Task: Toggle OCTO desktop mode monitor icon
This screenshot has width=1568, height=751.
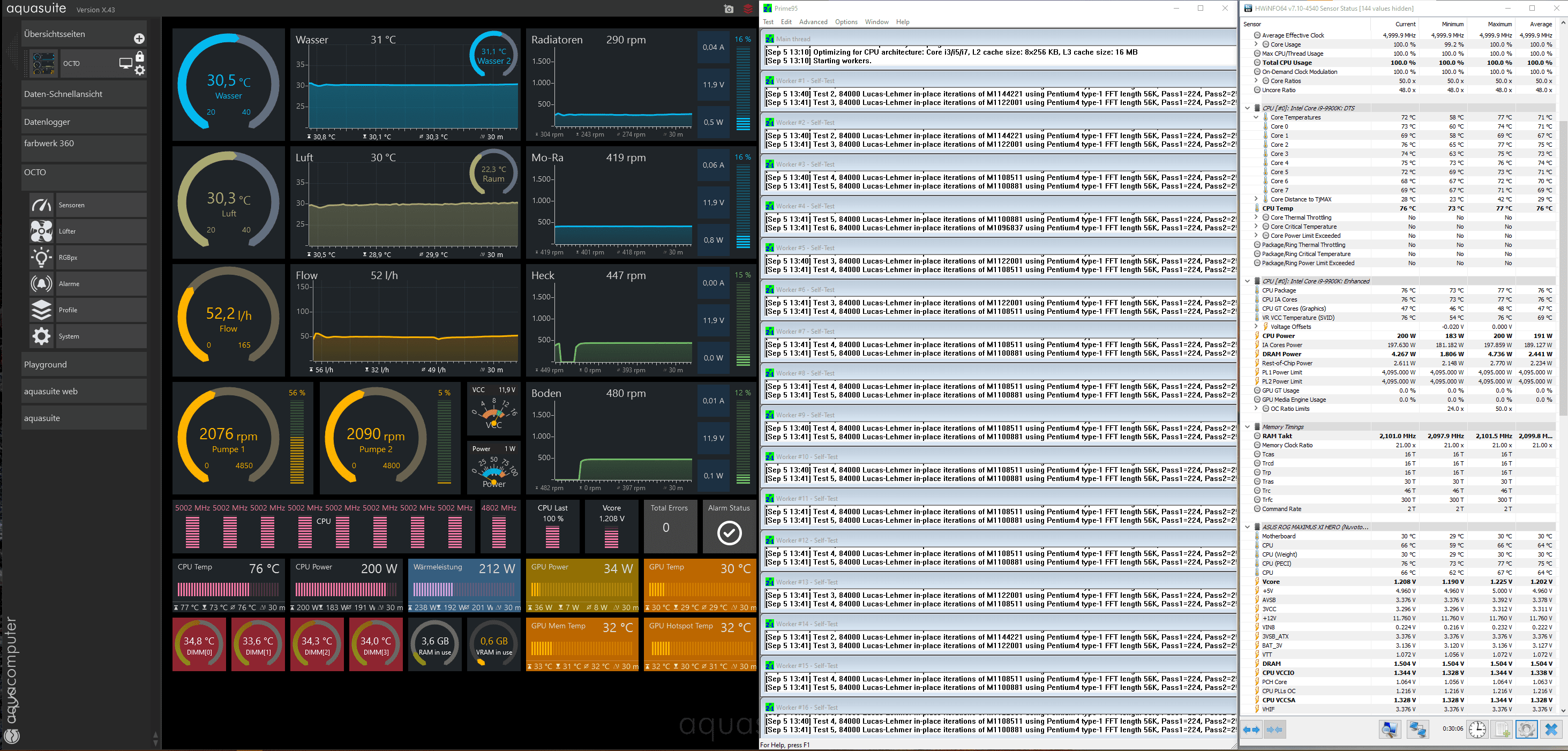Action: (x=125, y=63)
